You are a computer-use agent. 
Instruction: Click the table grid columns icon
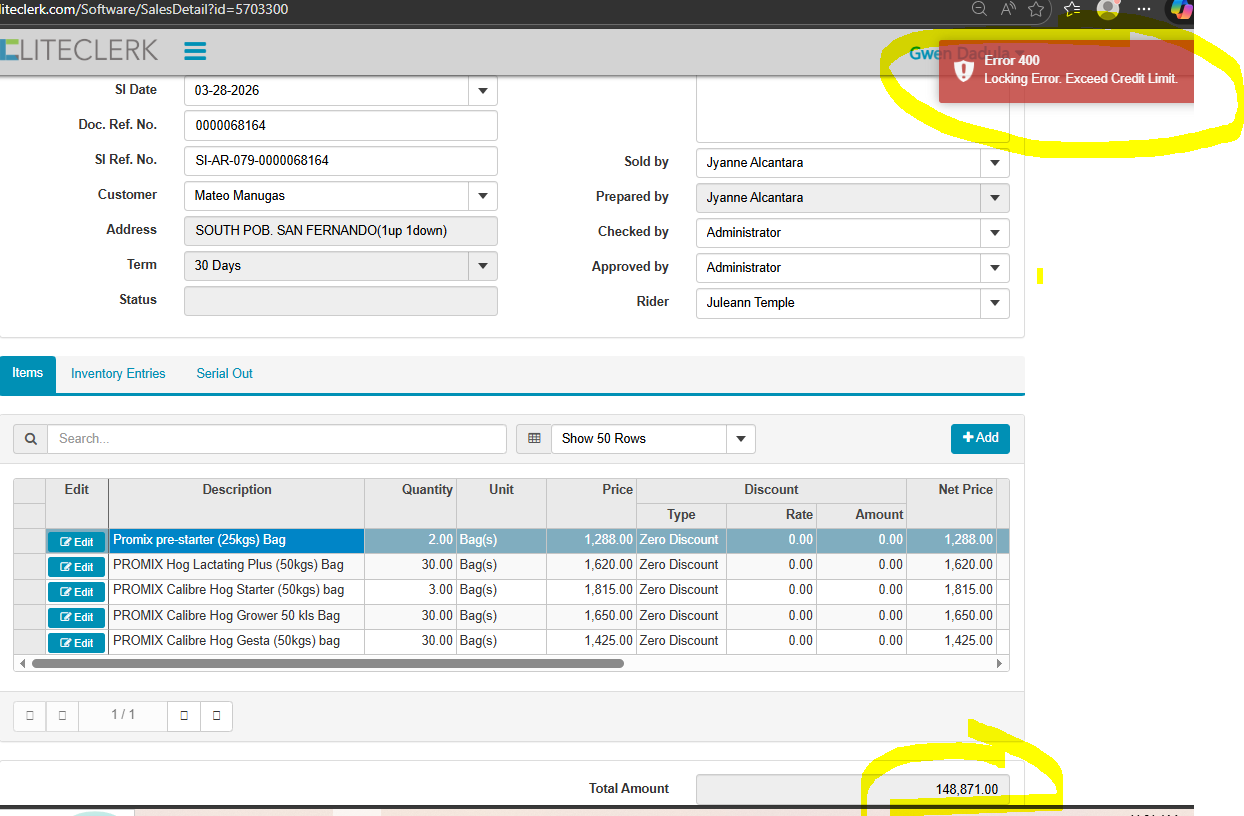click(x=534, y=439)
